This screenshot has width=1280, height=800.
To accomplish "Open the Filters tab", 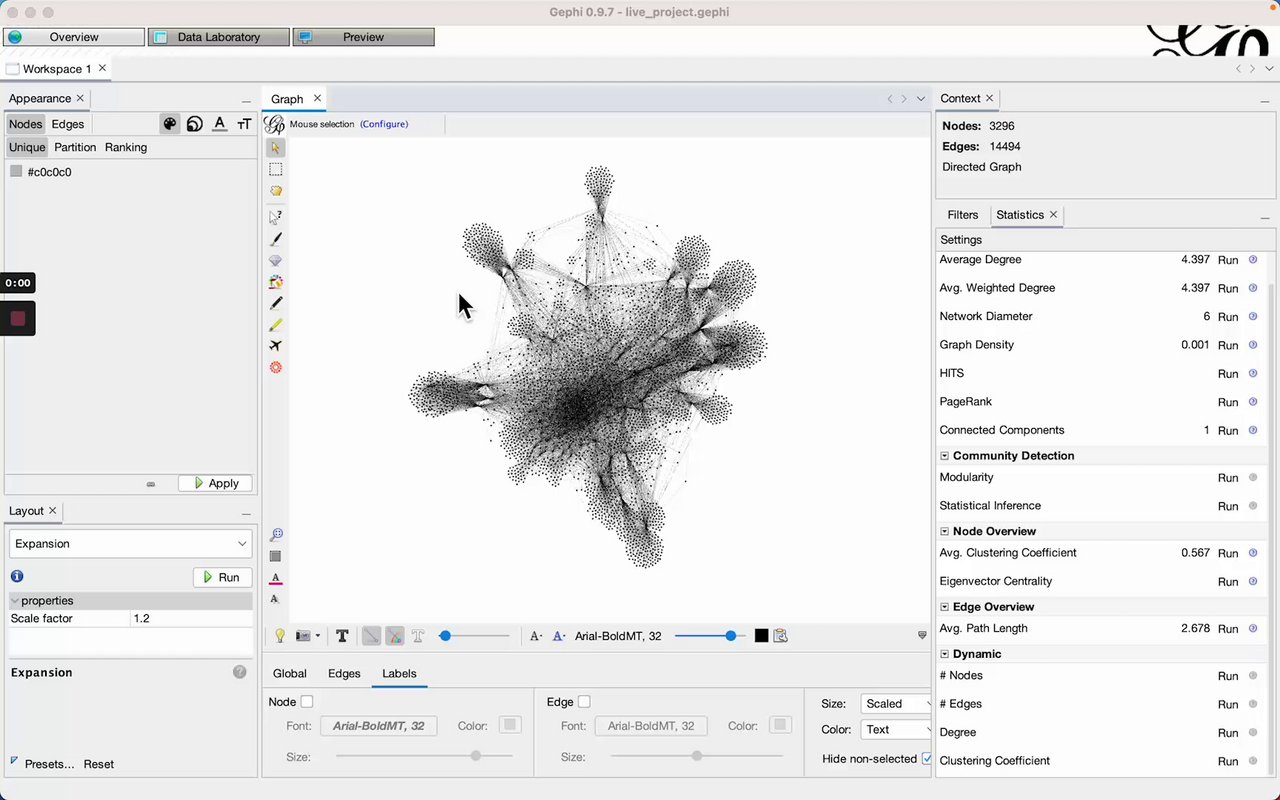I will coord(962,215).
